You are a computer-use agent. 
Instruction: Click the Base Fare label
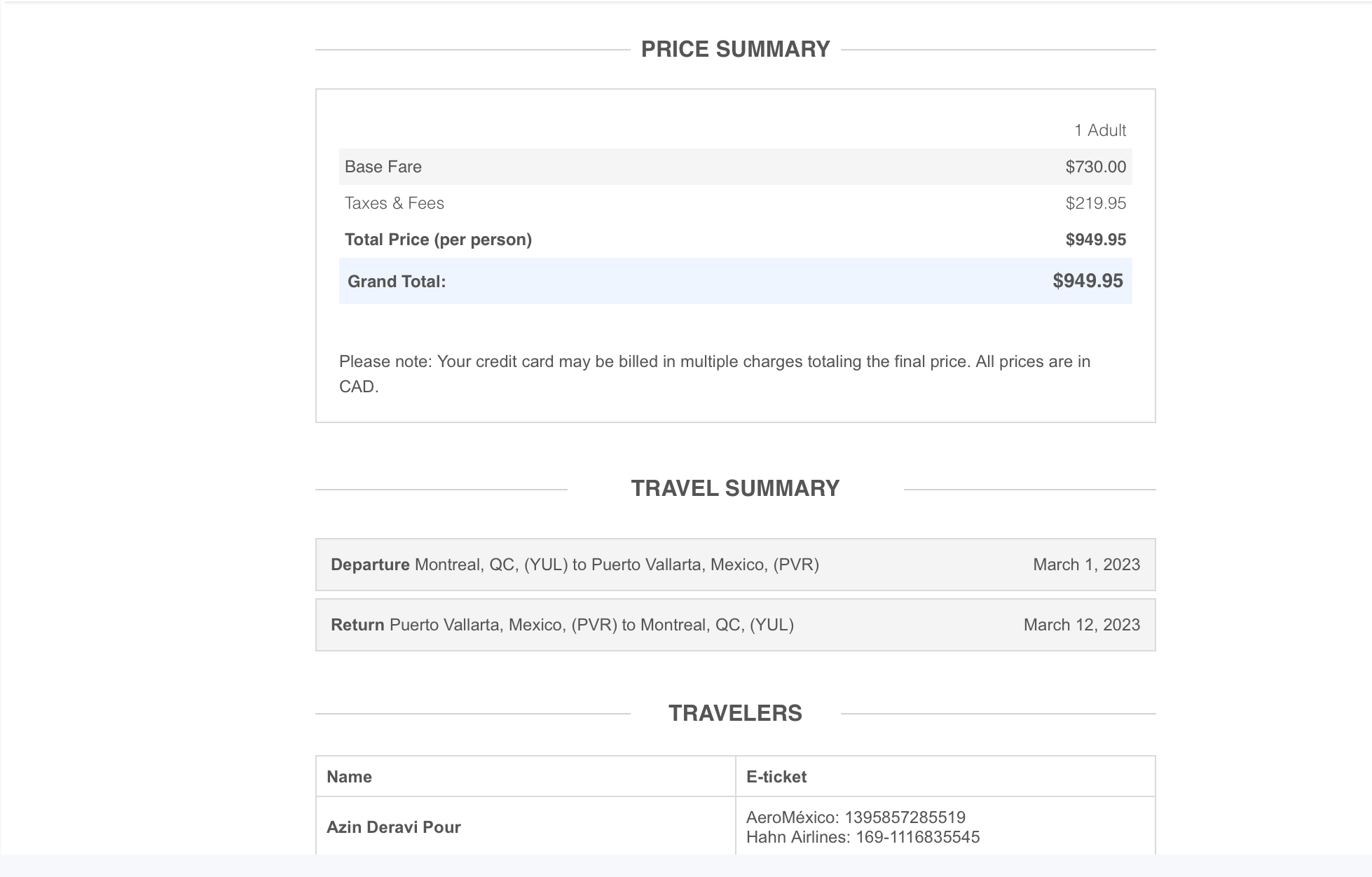pos(383,167)
